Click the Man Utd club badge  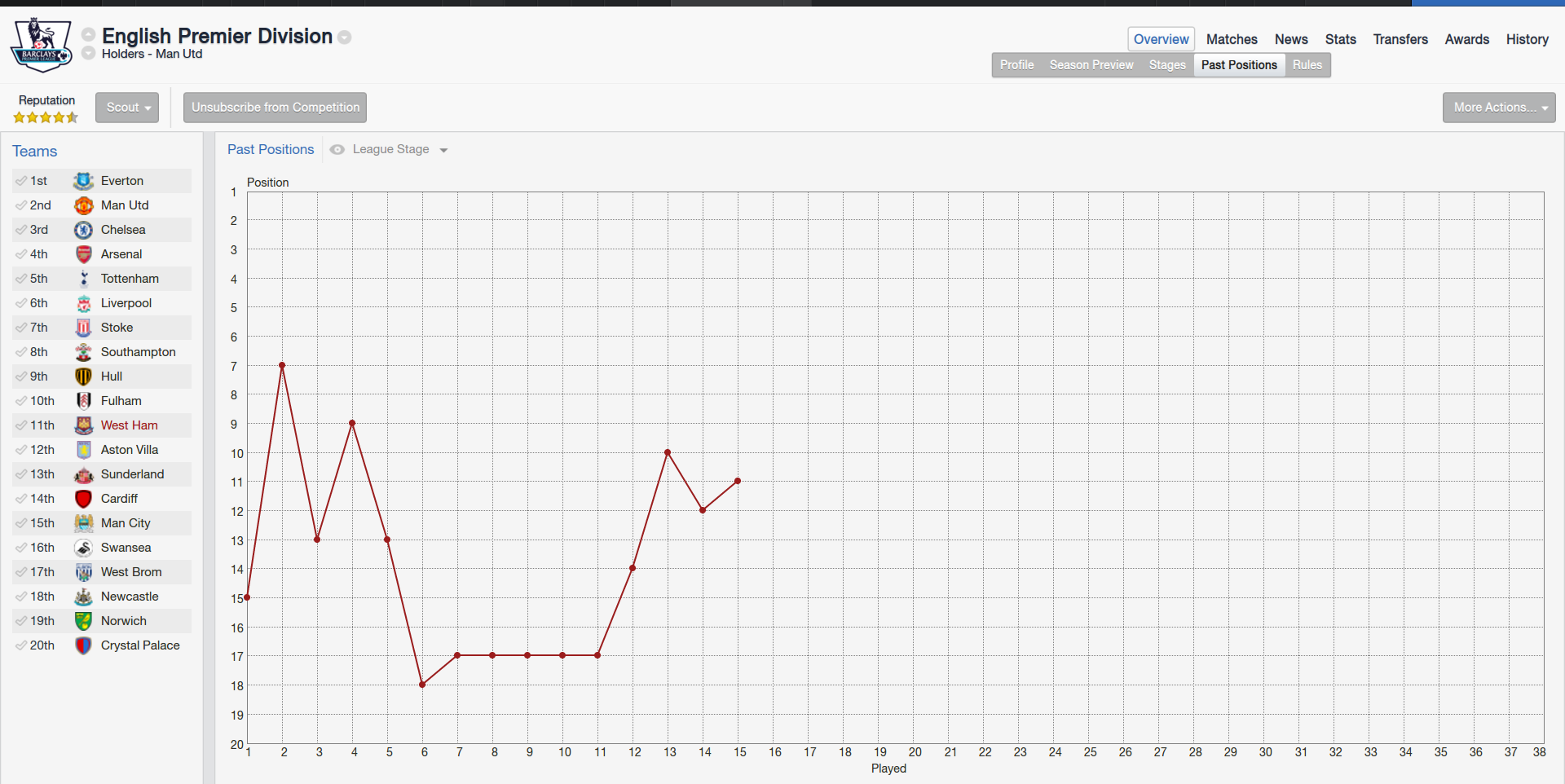pos(83,205)
